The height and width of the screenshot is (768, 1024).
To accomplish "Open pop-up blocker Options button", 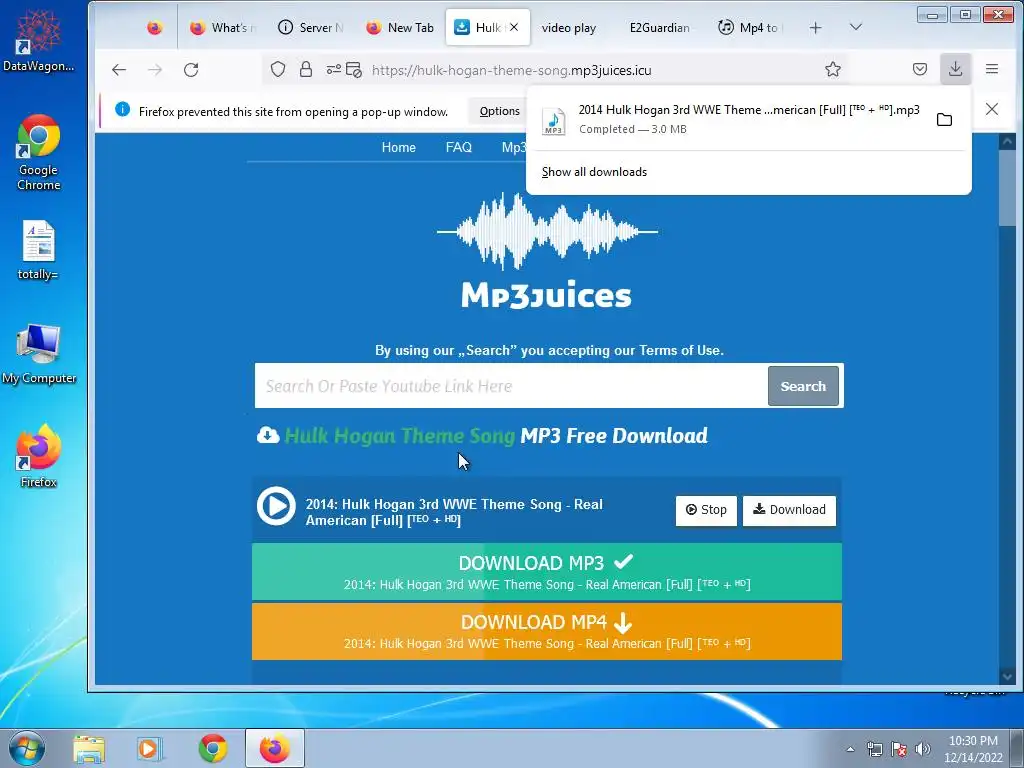I will click(x=500, y=111).
